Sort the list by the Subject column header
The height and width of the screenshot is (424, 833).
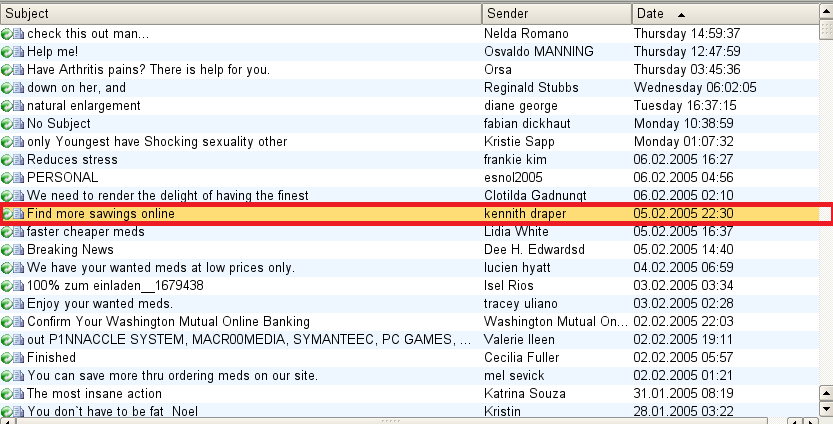(x=240, y=14)
